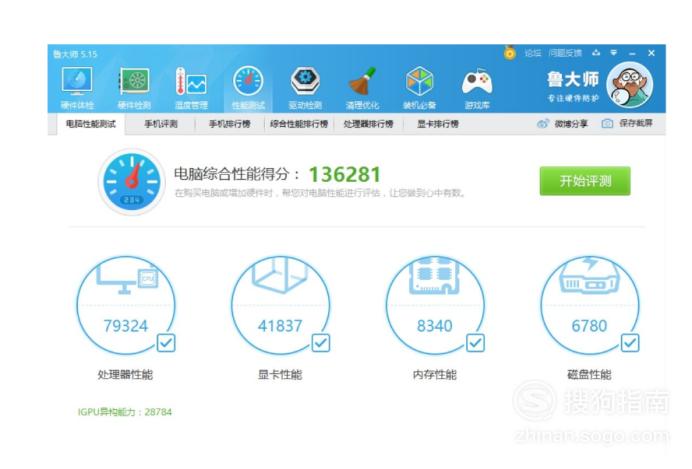
Task: Click the 显卡性能 label
Action: point(280,375)
